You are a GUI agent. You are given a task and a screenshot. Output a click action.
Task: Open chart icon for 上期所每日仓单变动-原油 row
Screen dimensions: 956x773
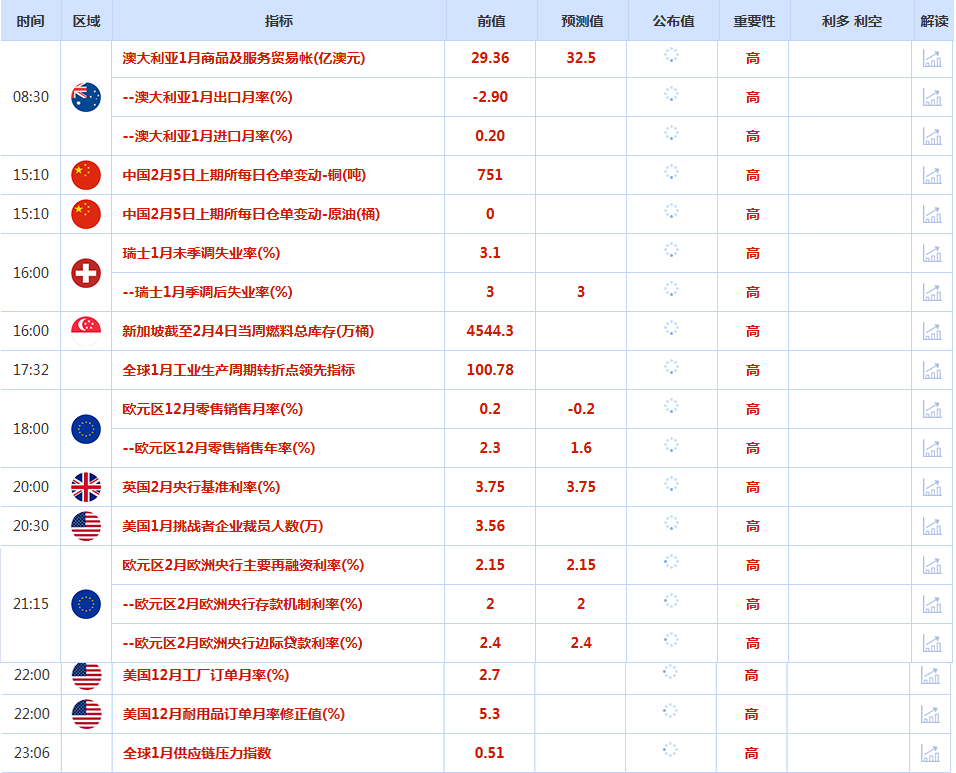pyautogui.click(x=932, y=215)
